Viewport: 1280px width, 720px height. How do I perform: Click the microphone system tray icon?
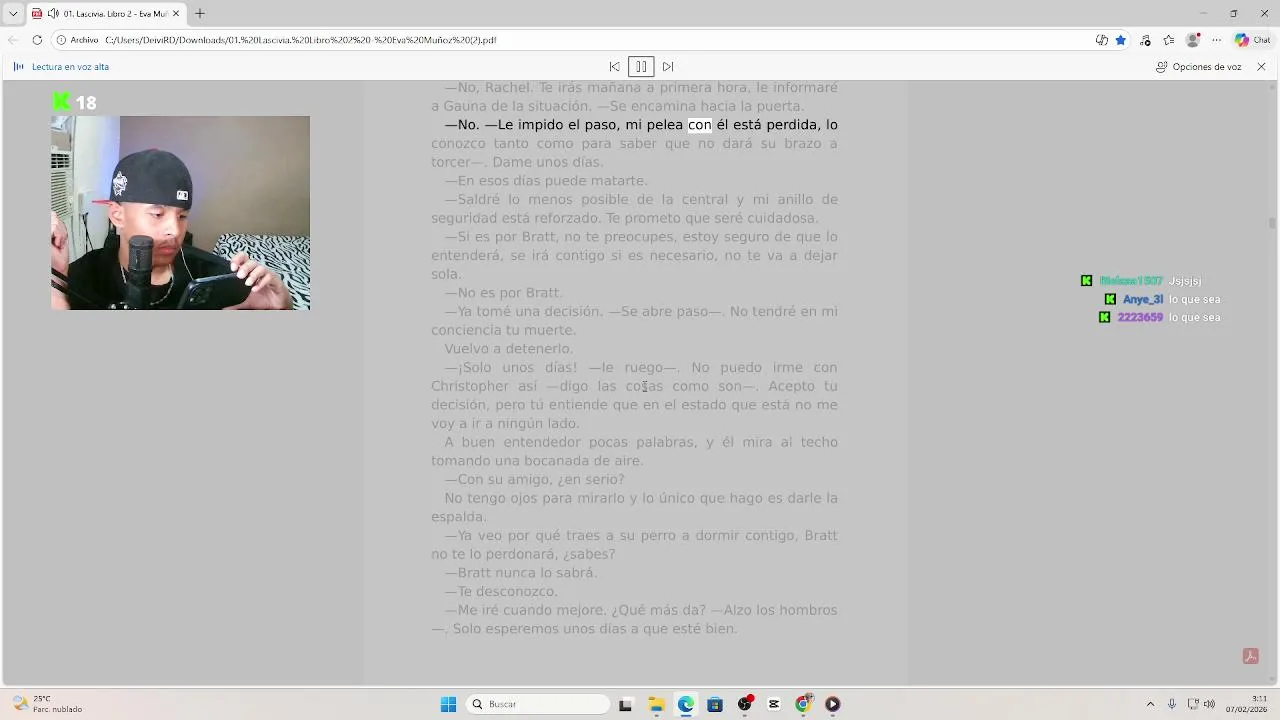pyautogui.click(x=1172, y=704)
